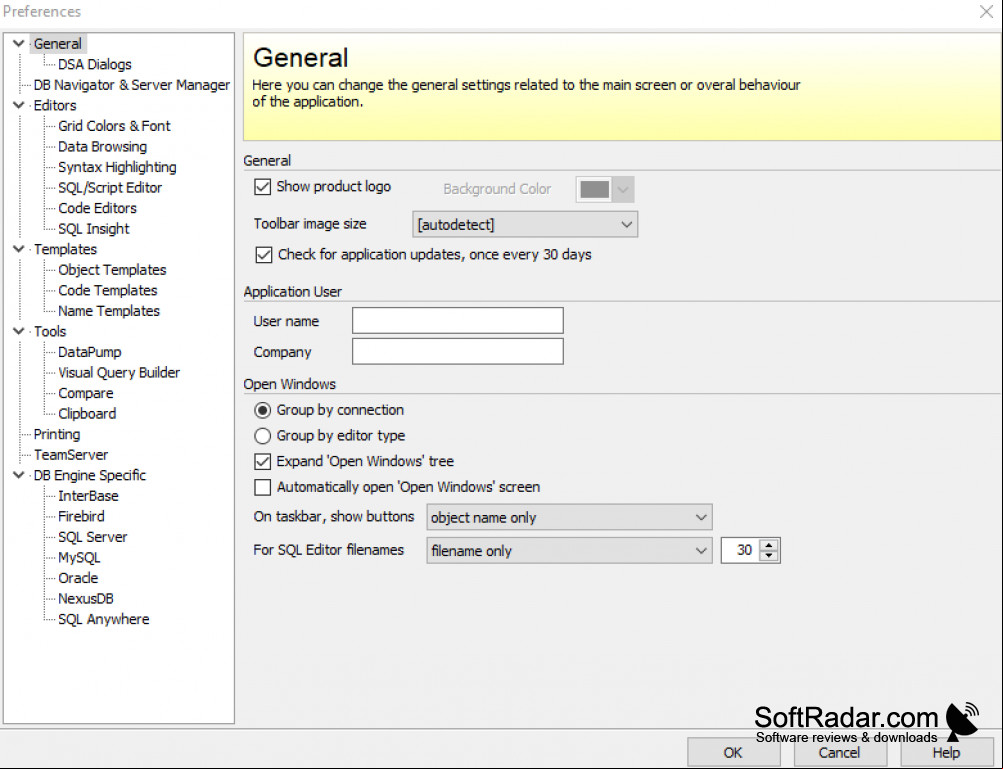Select Group by editor type option
The image size is (1003, 769).
pos(262,436)
